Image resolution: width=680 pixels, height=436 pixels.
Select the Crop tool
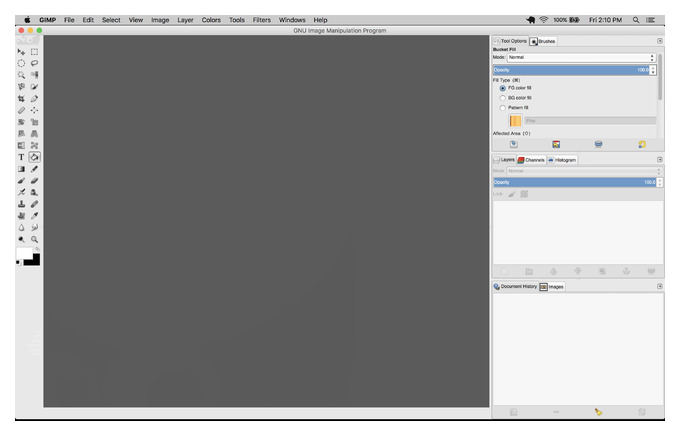tap(21, 99)
